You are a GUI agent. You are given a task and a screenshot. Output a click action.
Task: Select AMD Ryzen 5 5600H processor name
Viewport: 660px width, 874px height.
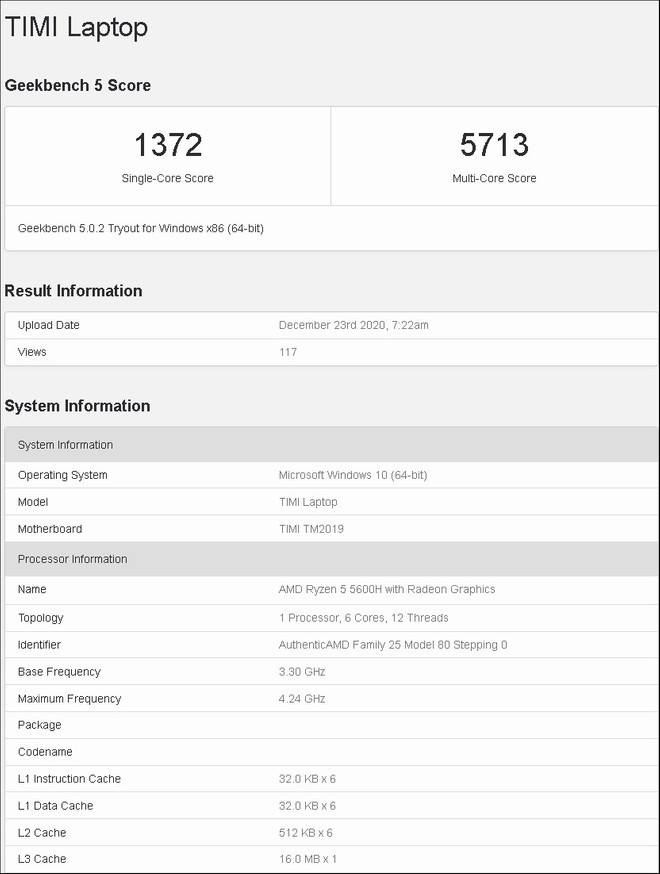pyautogui.click(x=387, y=589)
